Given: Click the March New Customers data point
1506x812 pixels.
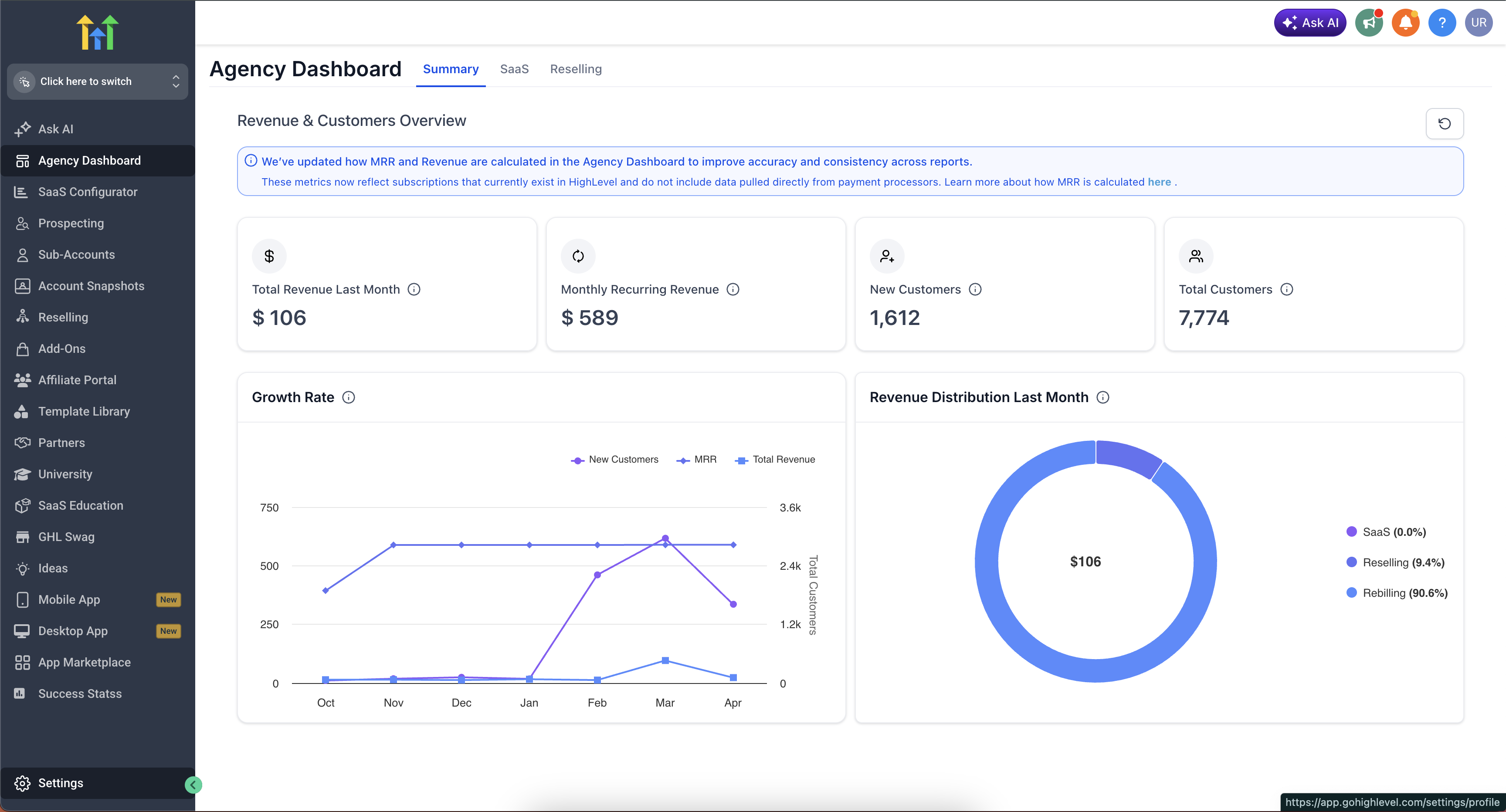Looking at the screenshot, I should pyautogui.click(x=665, y=538).
